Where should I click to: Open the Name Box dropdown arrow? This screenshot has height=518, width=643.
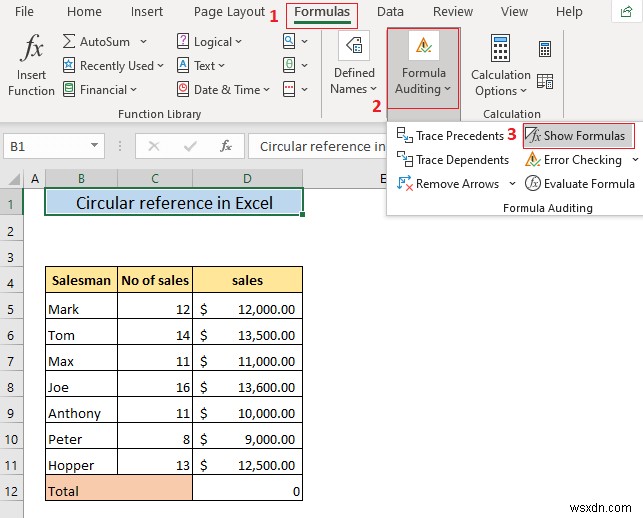(x=94, y=145)
